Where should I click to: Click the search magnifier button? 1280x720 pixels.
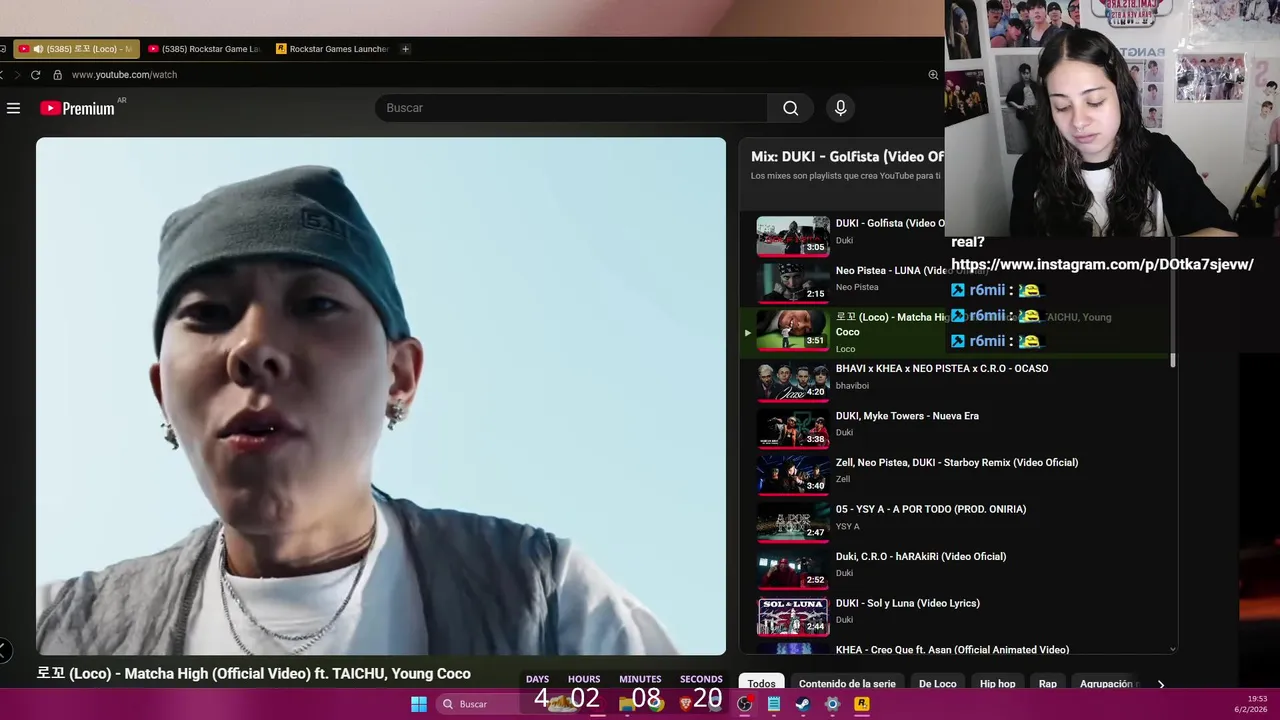(x=790, y=108)
